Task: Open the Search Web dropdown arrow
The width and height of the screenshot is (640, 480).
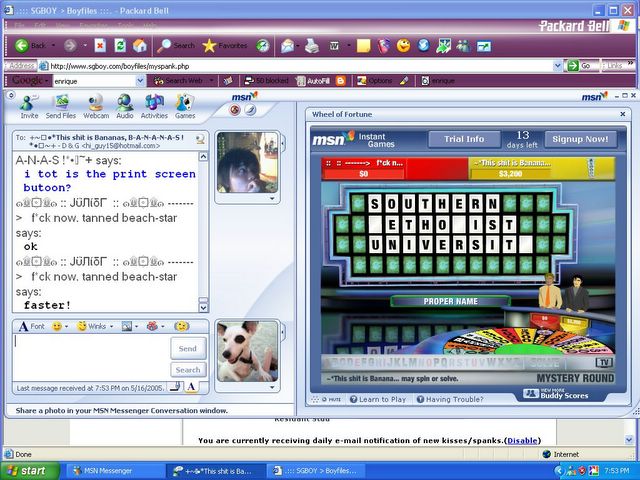Action: (211, 81)
